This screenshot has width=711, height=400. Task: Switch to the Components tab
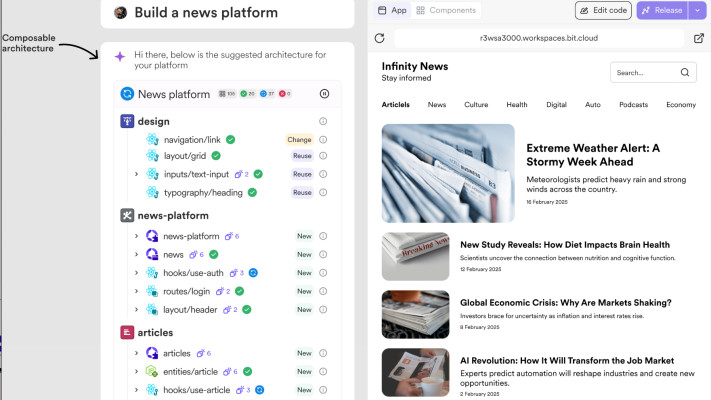point(446,10)
